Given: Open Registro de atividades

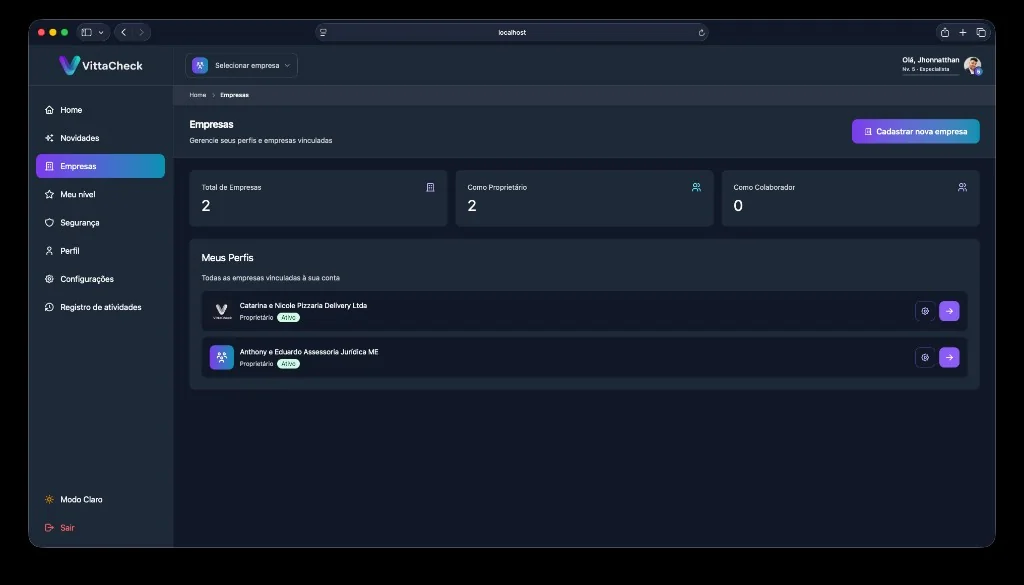Looking at the screenshot, I should (100, 307).
